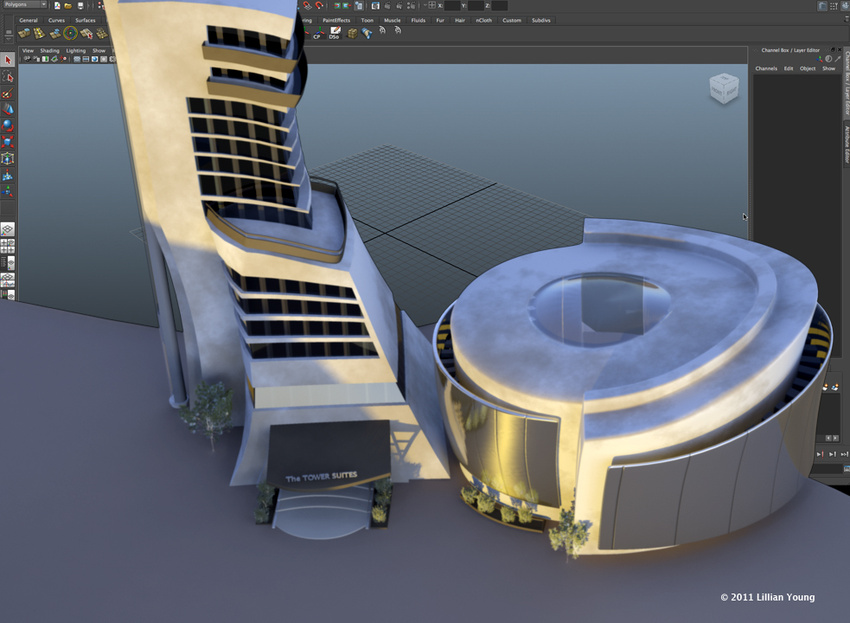The image size is (850, 623).
Task: Click the Save Scene icon
Action: [80, 5]
